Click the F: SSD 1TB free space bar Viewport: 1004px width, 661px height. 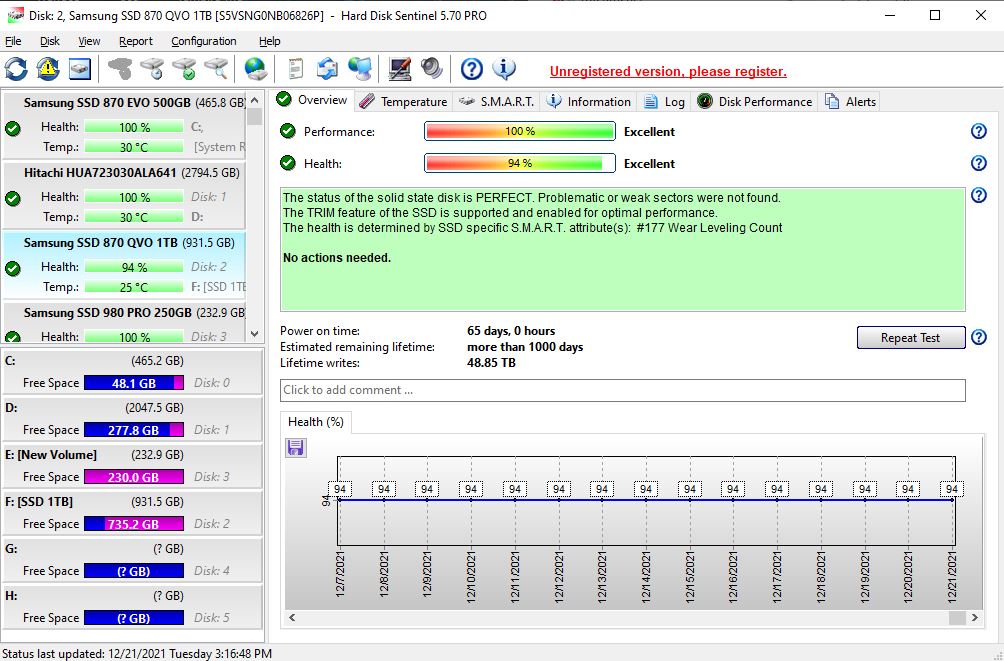[134, 524]
